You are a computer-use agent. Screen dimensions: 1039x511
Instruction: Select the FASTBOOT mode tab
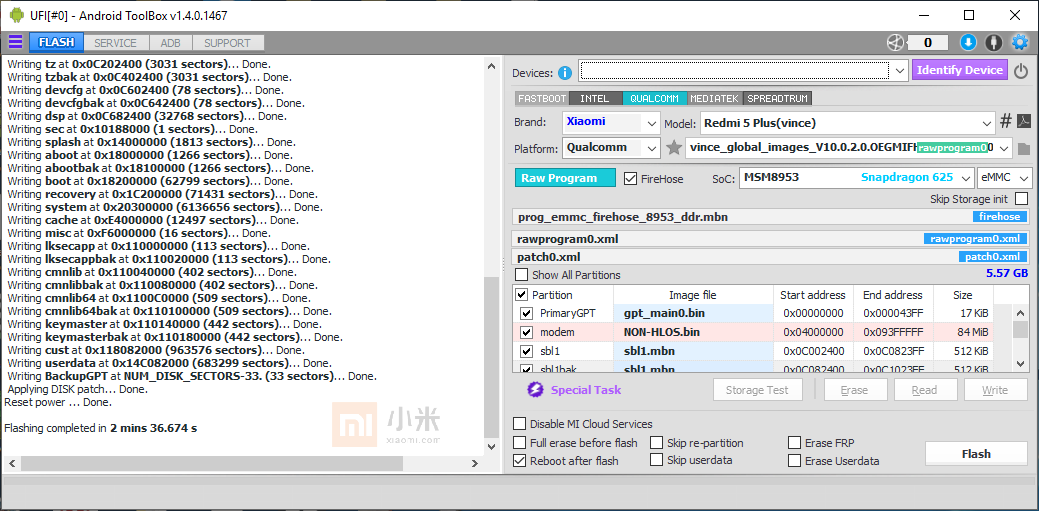click(x=542, y=98)
